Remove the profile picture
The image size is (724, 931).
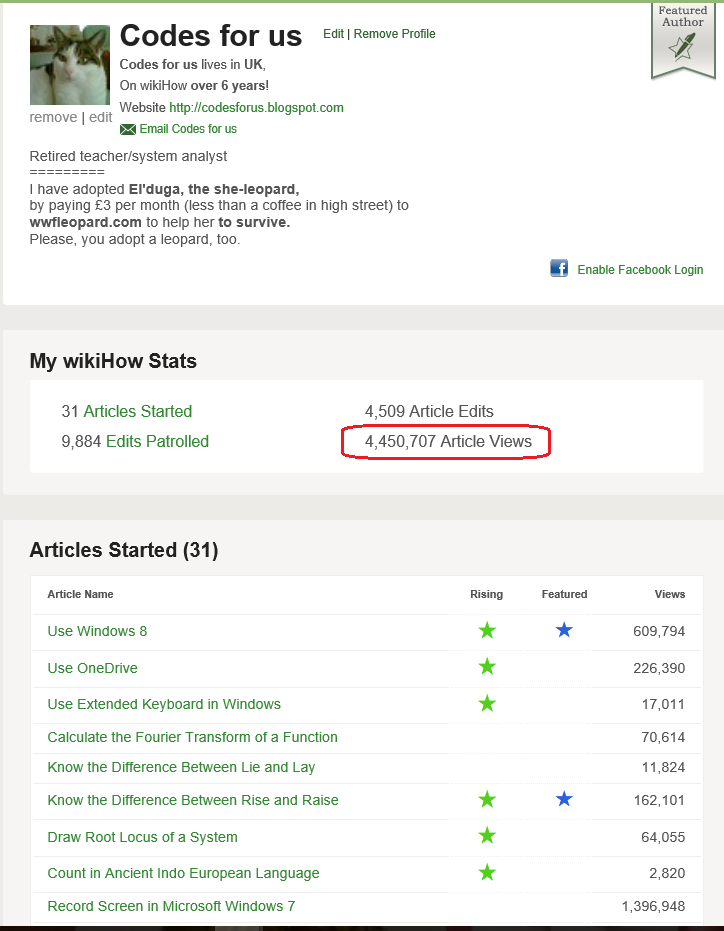click(53, 117)
